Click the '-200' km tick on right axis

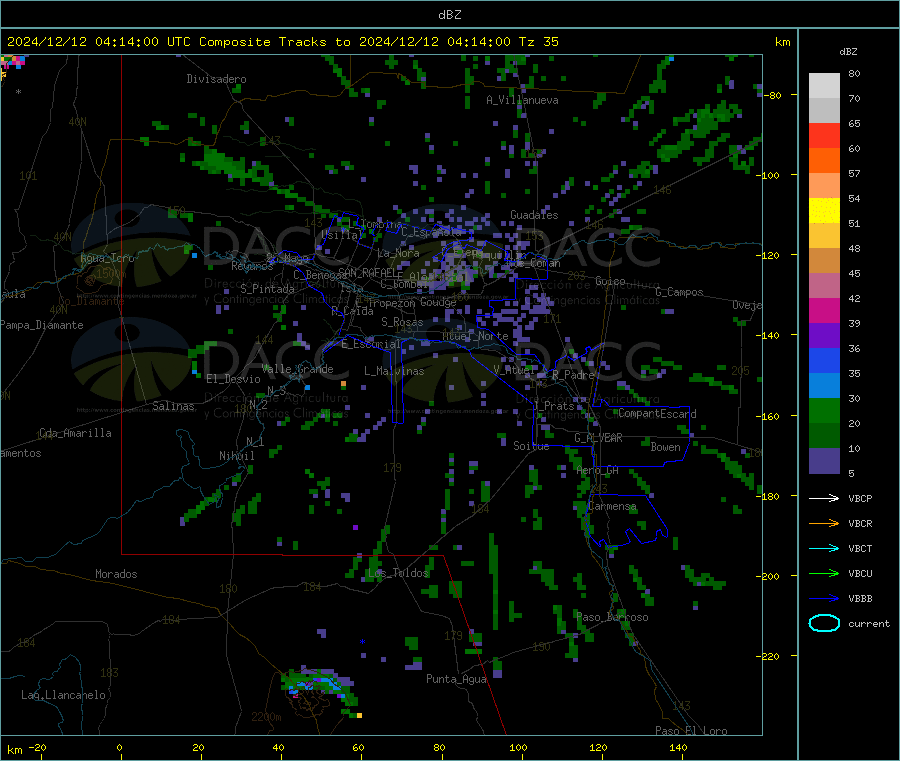[769, 576]
